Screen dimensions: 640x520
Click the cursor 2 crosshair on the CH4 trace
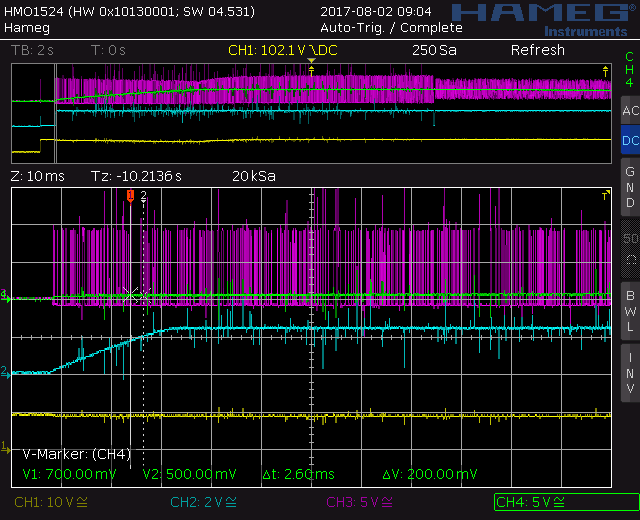click(x=143, y=295)
